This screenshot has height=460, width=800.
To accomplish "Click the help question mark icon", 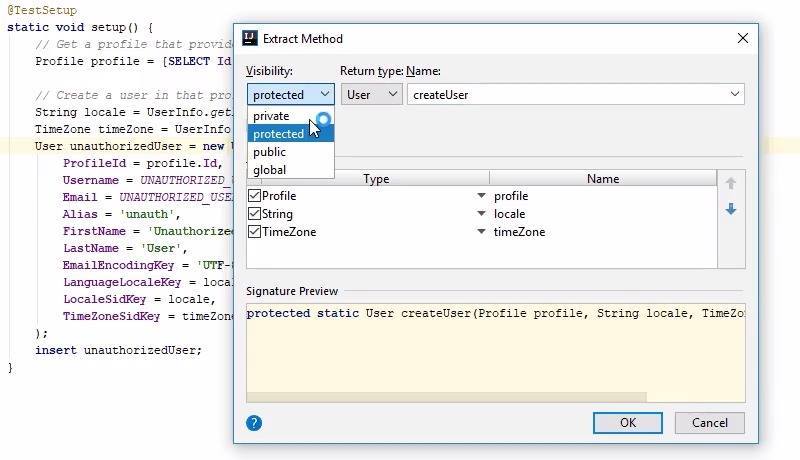I will pos(254,423).
